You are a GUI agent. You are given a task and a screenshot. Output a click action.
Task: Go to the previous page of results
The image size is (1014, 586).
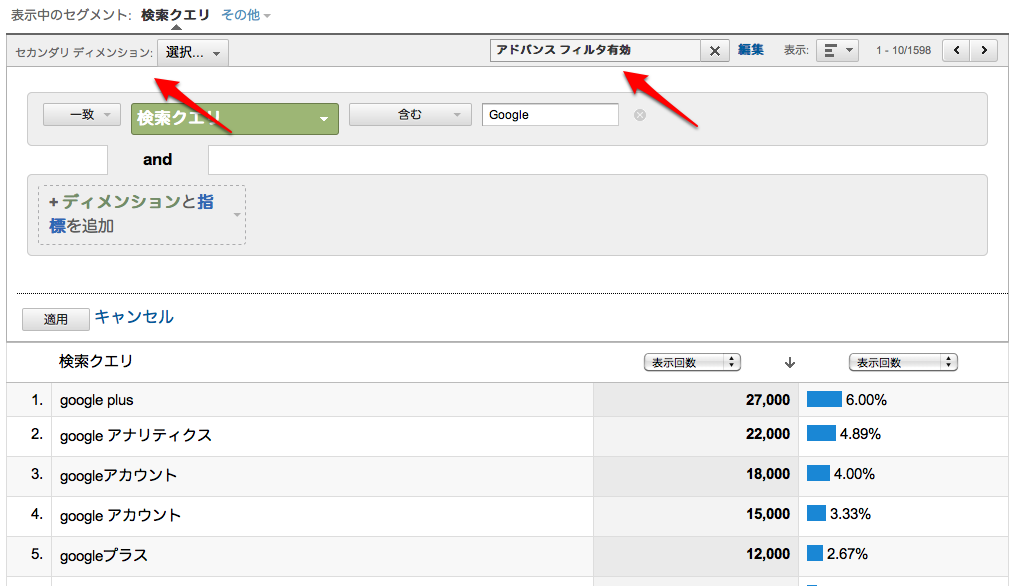[x=956, y=50]
